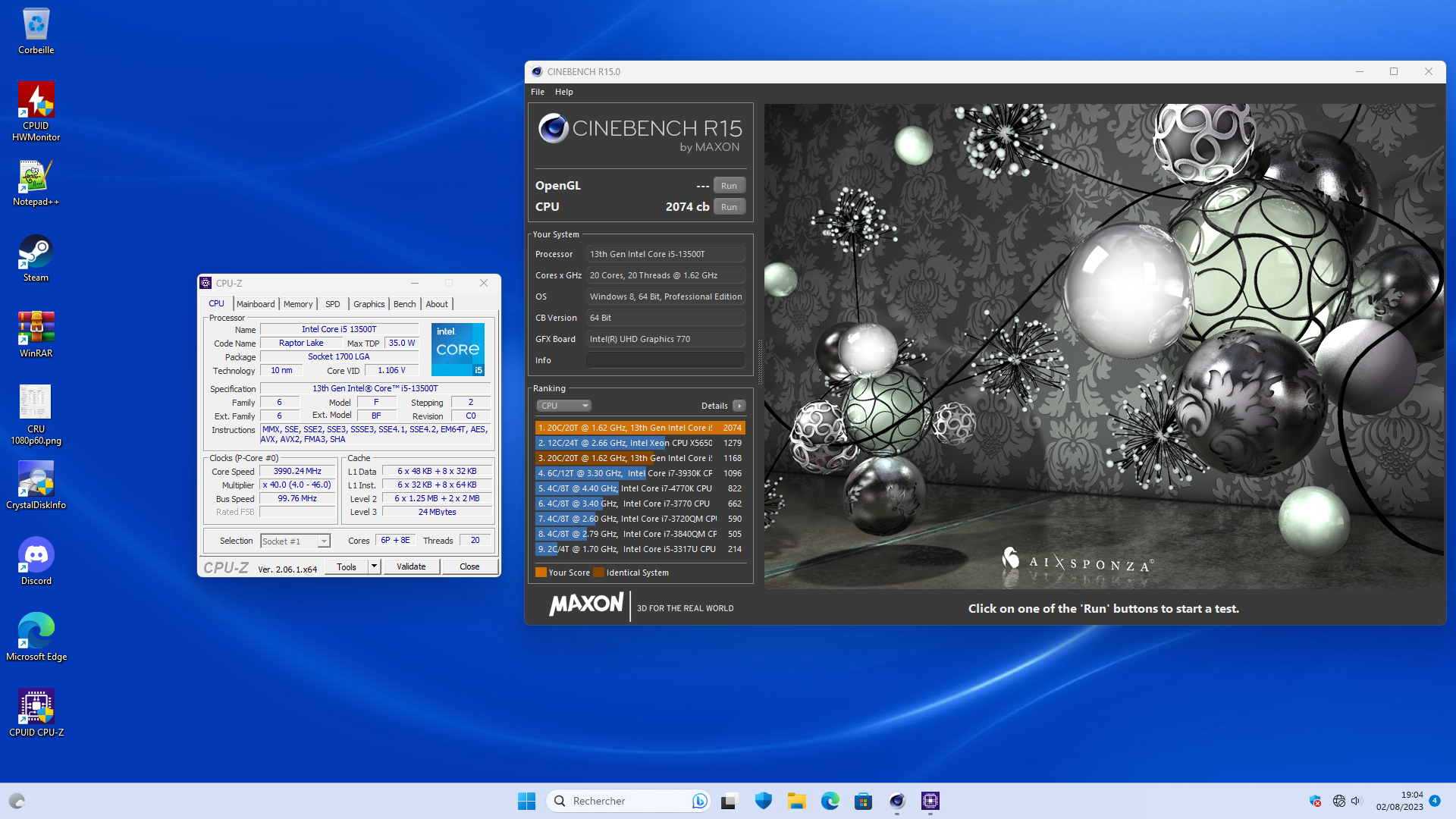Open the Tools dropdown arrow in CPU-Z
The width and height of the screenshot is (1456, 819).
(x=374, y=566)
